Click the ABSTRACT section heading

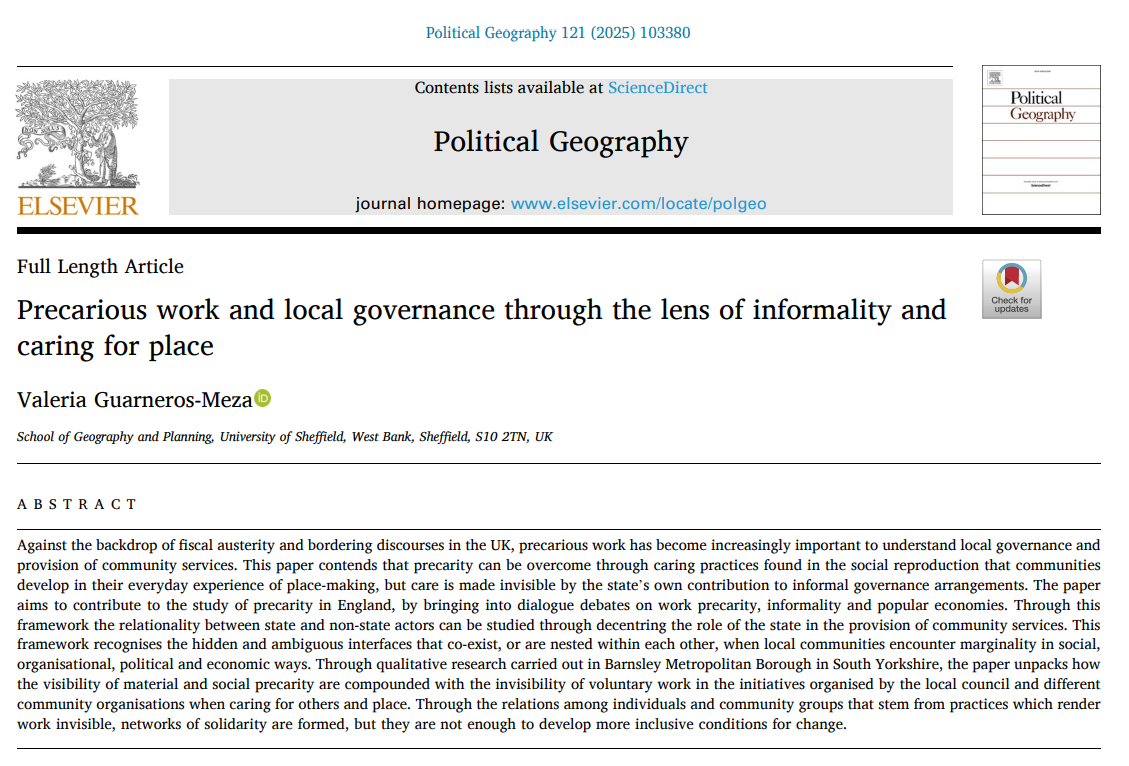click(77, 504)
